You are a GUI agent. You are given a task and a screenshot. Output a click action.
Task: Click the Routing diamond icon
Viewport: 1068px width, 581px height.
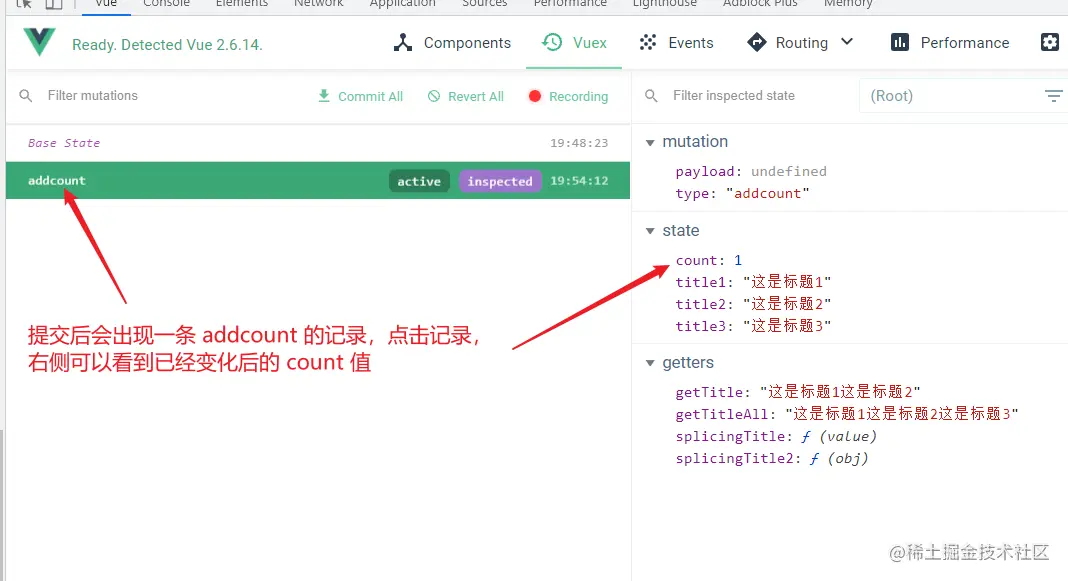[756, 42]
